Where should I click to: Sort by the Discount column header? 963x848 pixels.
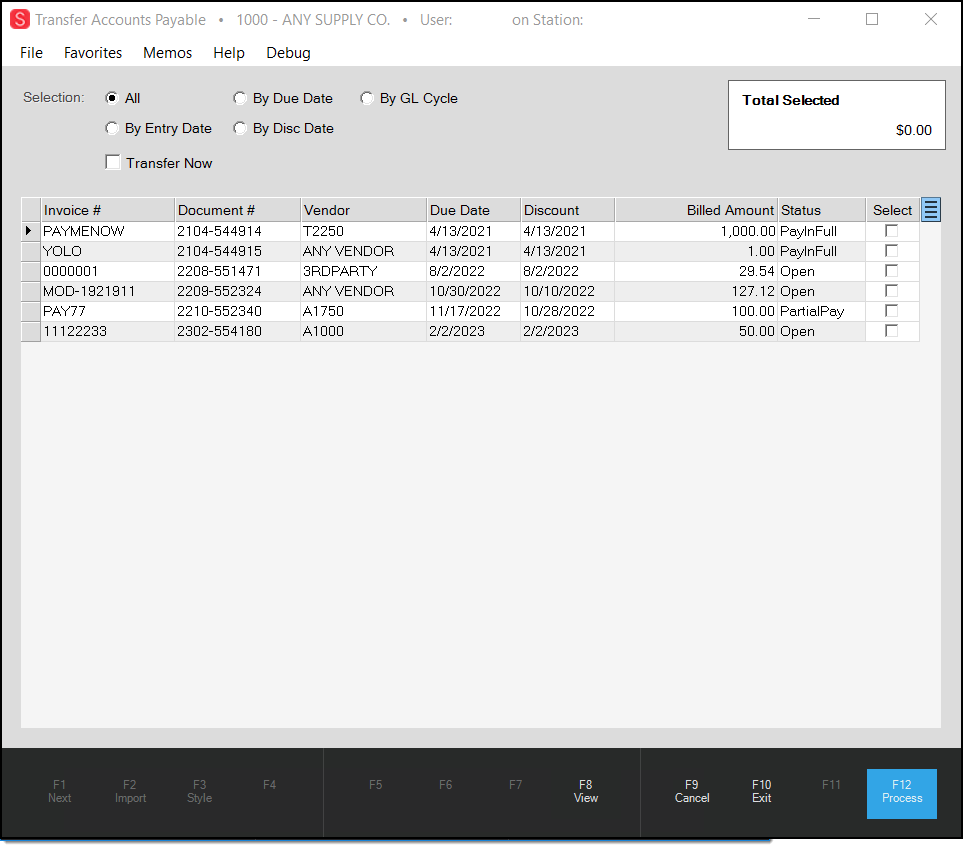567,210
